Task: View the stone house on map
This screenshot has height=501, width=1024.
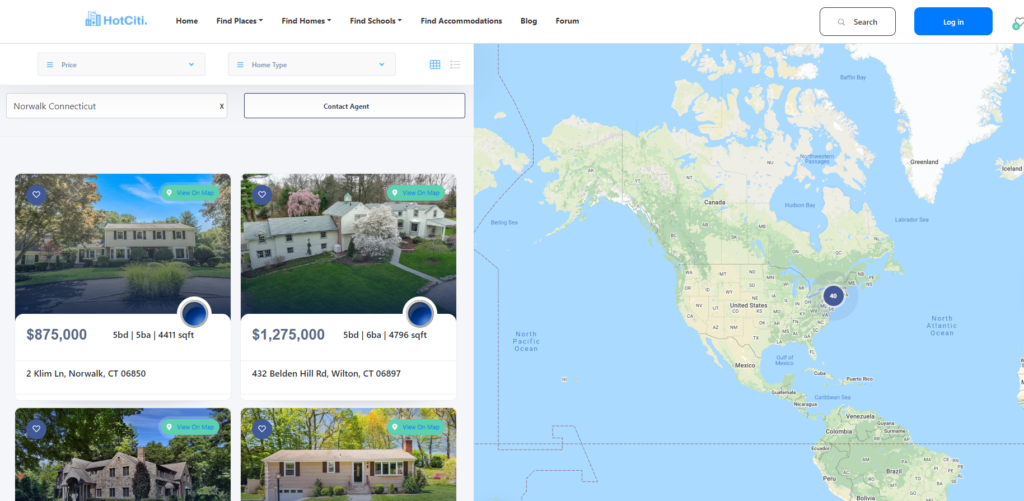Action: click(190, 427)
